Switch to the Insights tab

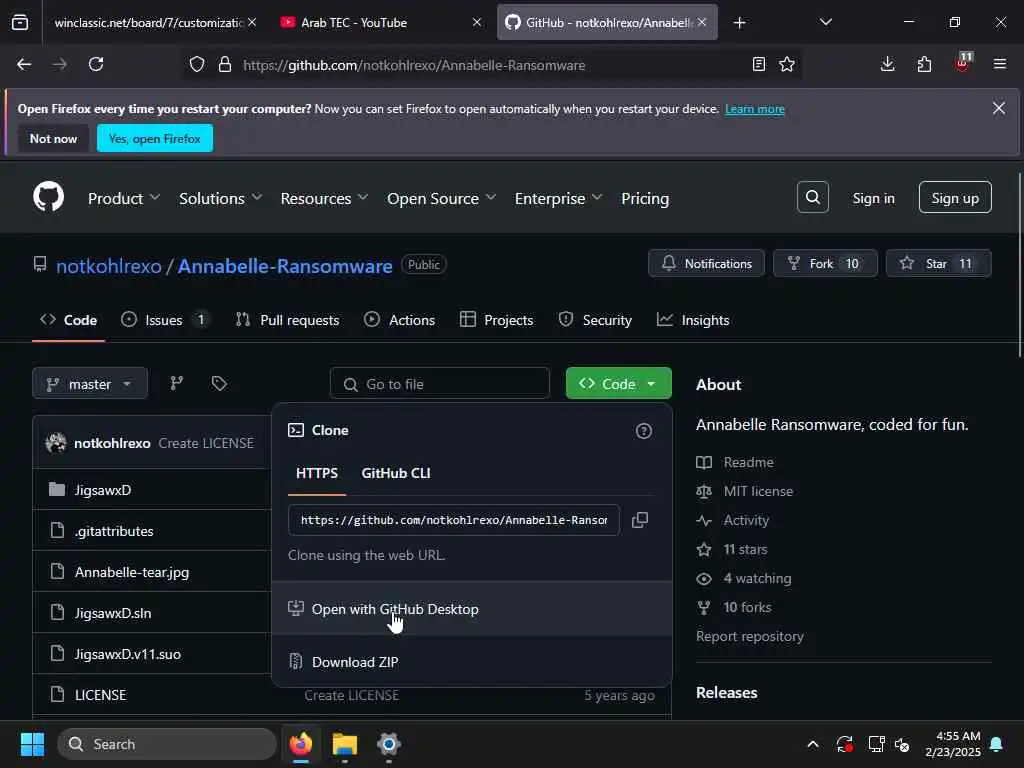click(x=693, y=320)
